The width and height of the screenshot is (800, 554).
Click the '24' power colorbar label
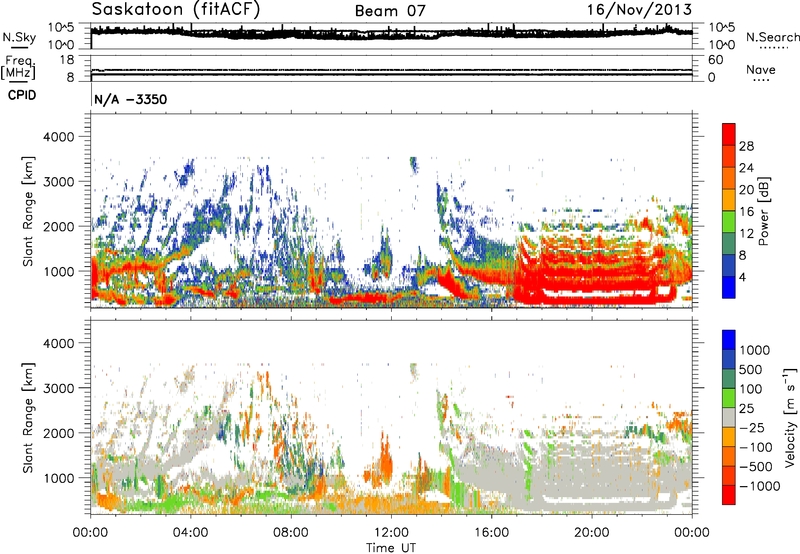pos(746,168)
